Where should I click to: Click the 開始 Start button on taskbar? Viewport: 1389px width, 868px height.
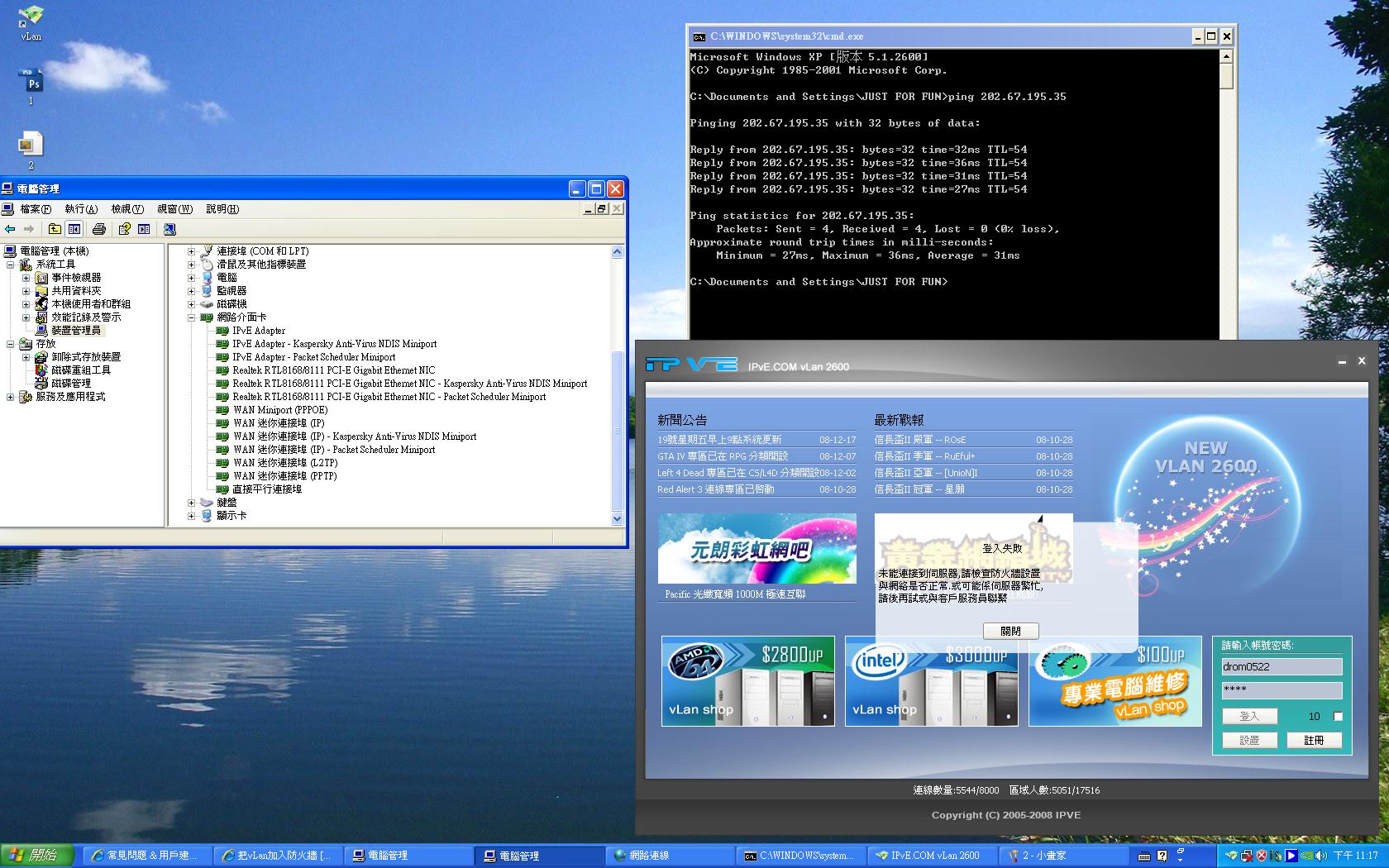point(36,856)
